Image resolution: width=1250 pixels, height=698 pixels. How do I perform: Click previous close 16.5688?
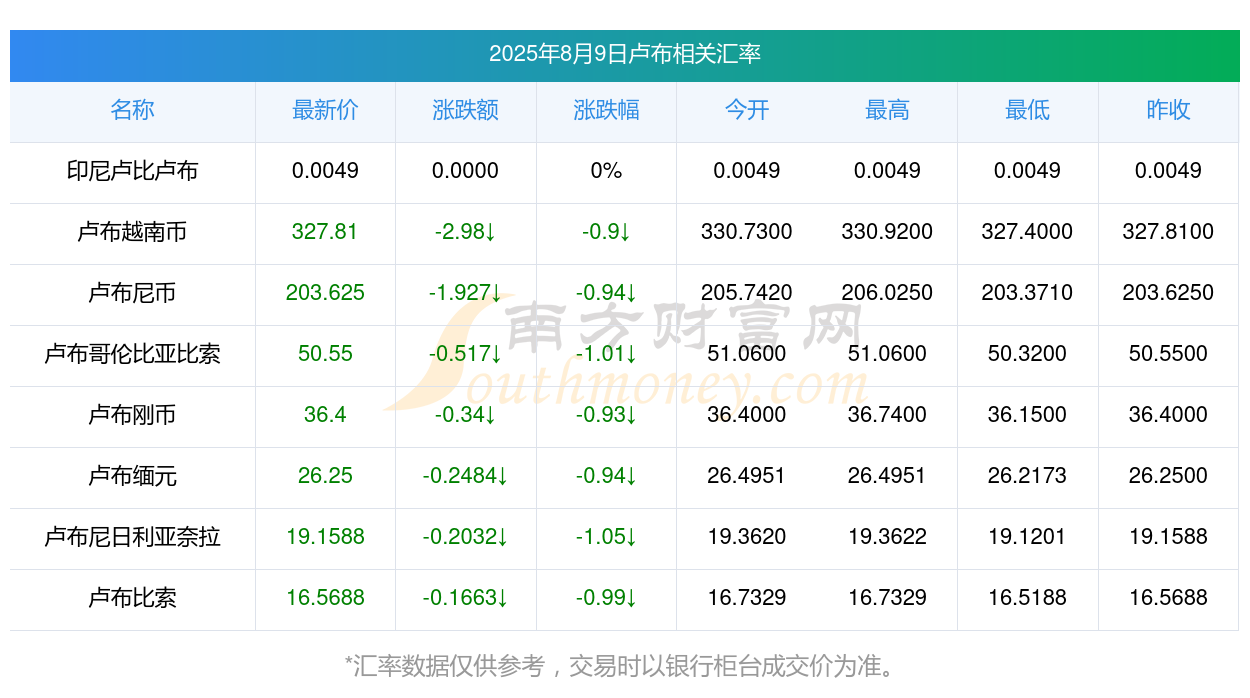1168,598
